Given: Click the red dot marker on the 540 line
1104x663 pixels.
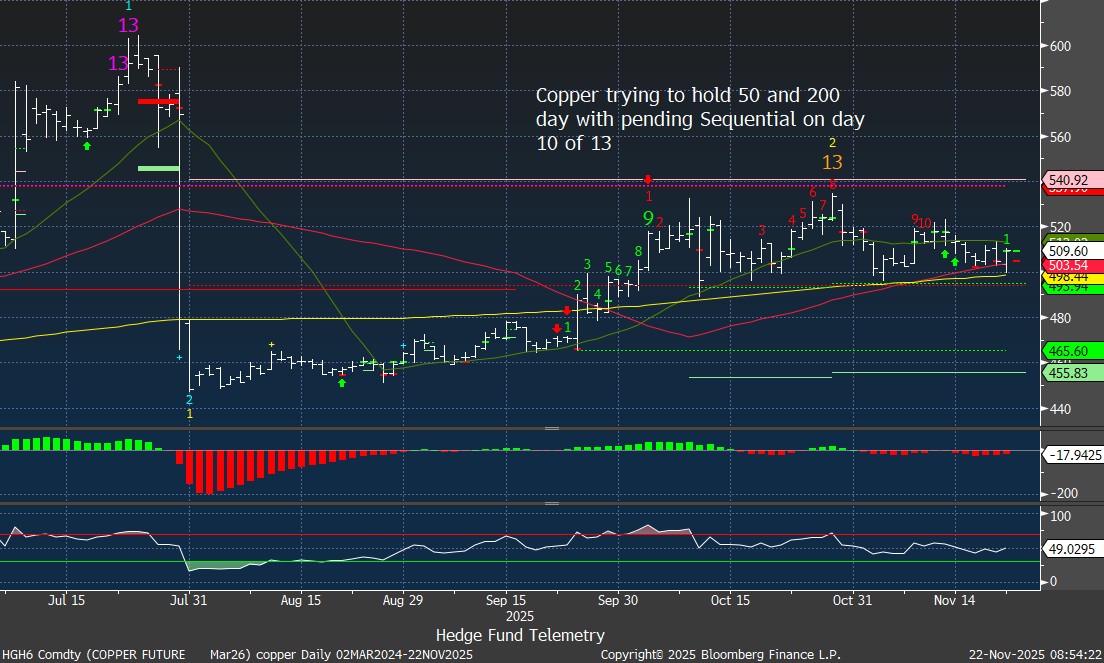Looking at the screenshot, I should pyautogui.click(x=648, y=179).
